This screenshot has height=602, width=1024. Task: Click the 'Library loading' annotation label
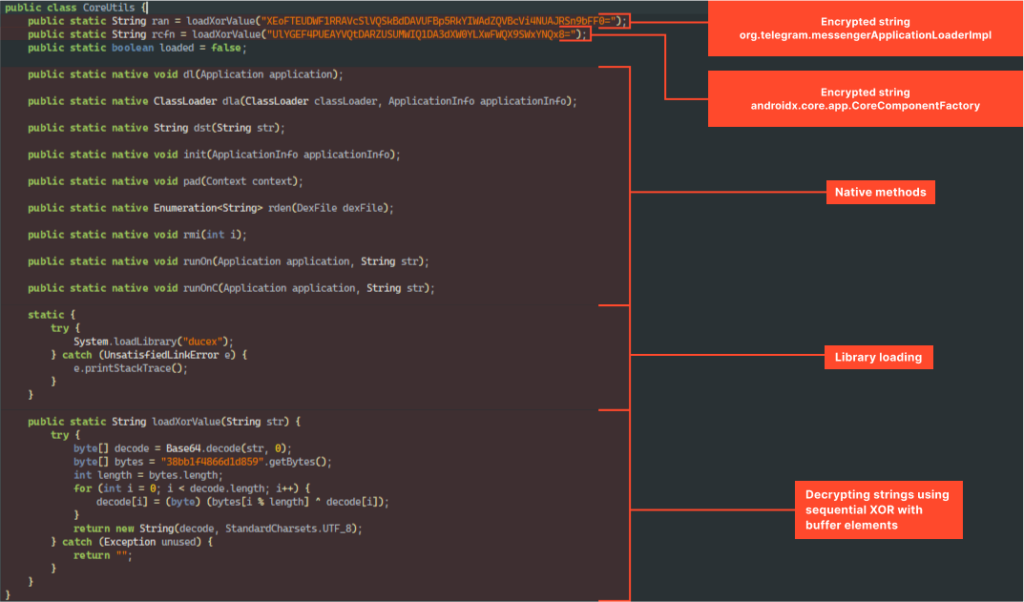click(x=880, y=357)
